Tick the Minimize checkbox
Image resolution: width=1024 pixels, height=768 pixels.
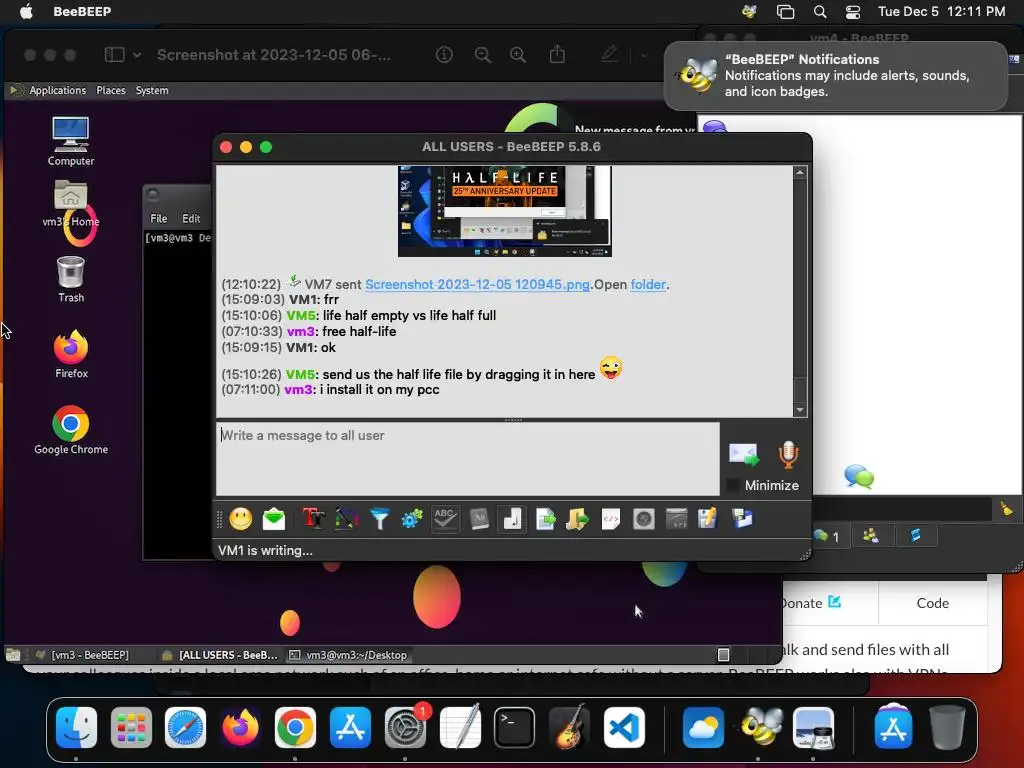(x=733, y=485)
